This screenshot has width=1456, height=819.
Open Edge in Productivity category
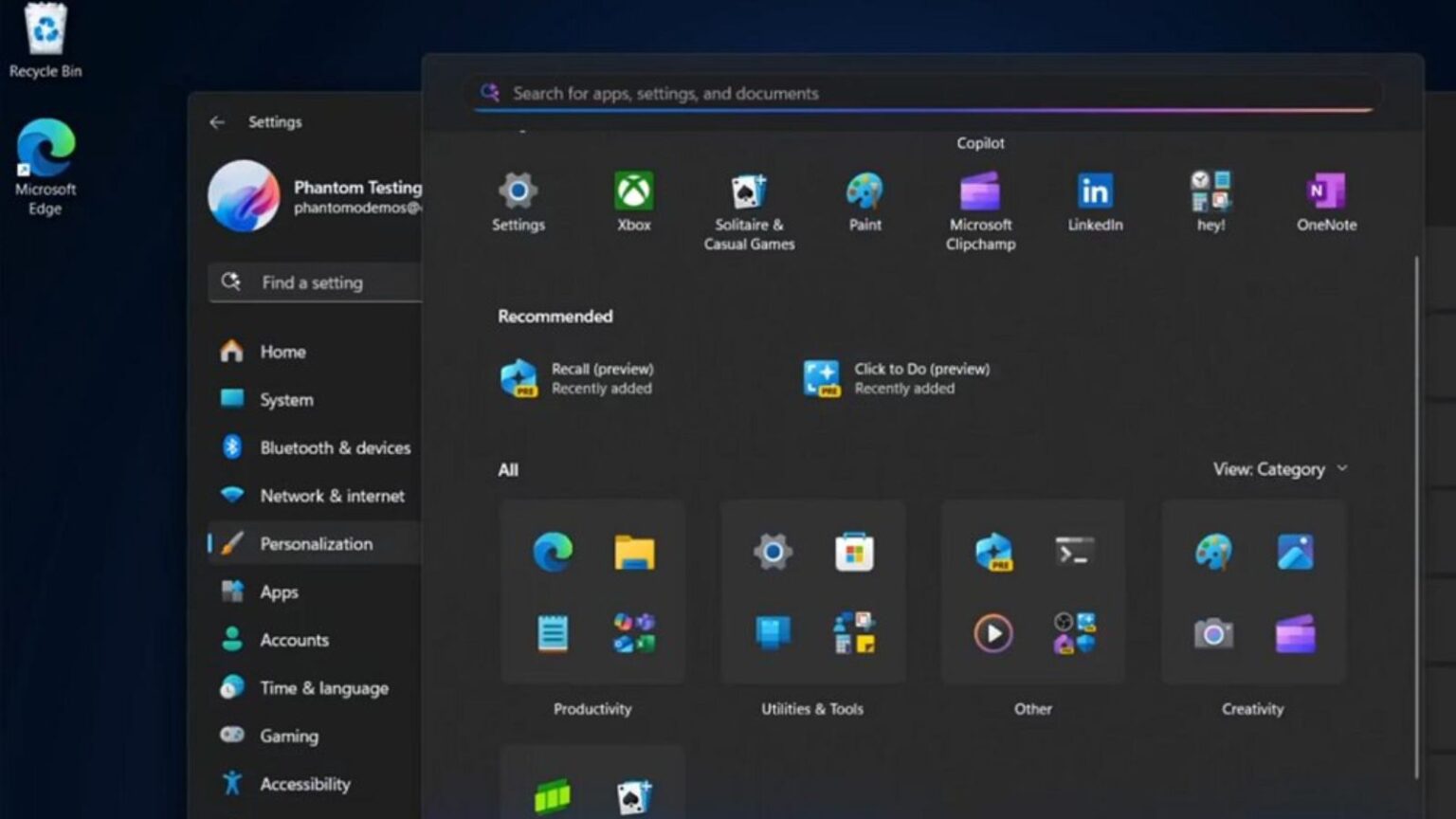click(553, 552)
